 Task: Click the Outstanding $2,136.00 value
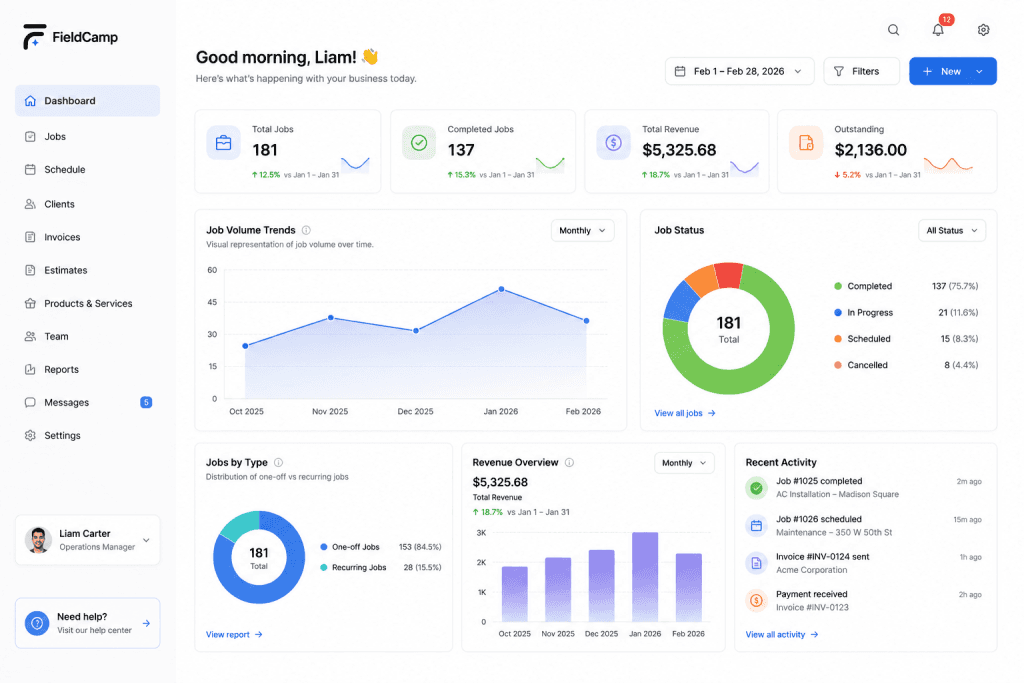click(871, 150)
